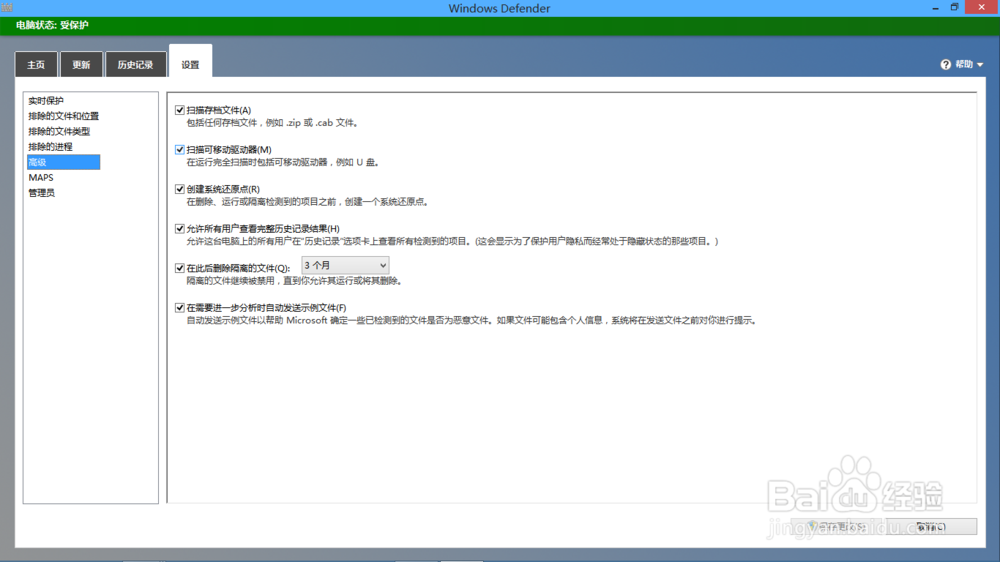Screen dimensions: 1000x562
Task: Uncheck 在需要进一步分析时自动发送示例文件(F)
Action: click(x=180, y=308)
